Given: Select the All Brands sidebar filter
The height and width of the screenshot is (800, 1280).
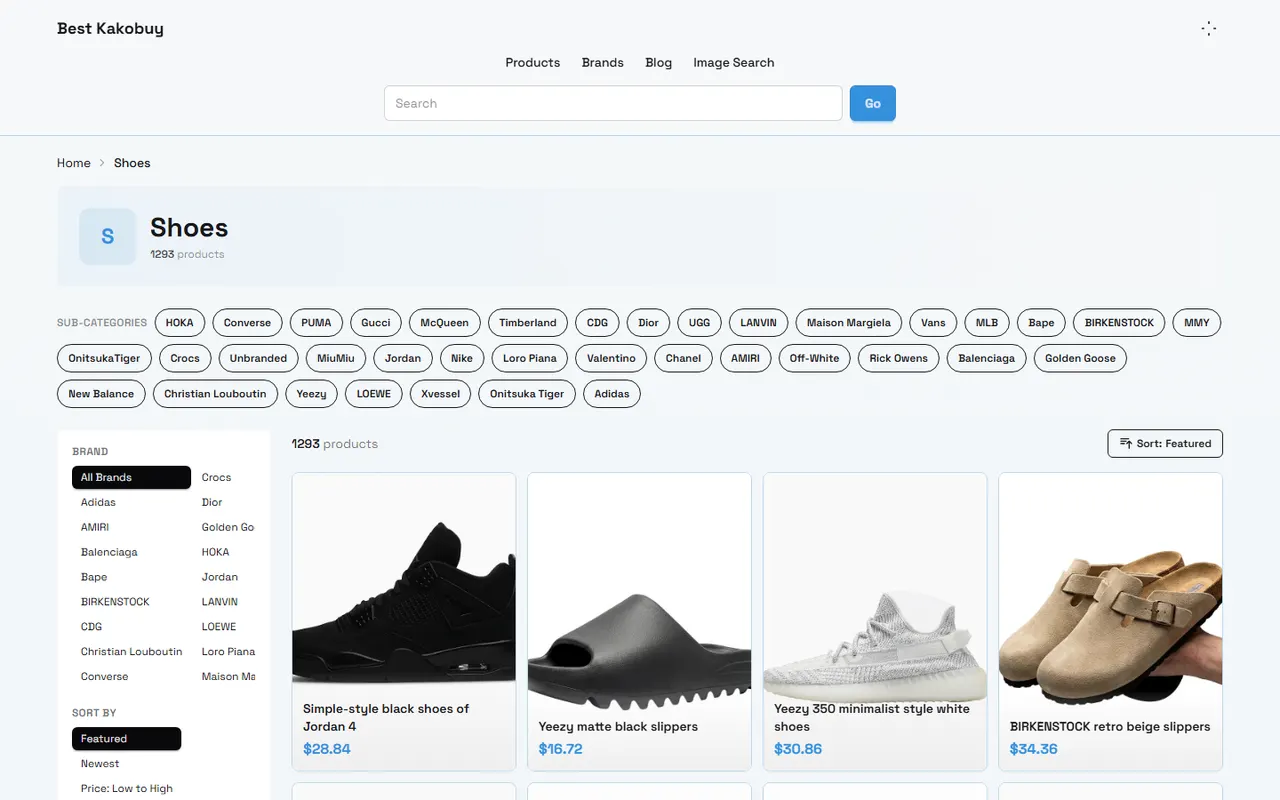Looking at the screenshot, I should tap(131, 477).
